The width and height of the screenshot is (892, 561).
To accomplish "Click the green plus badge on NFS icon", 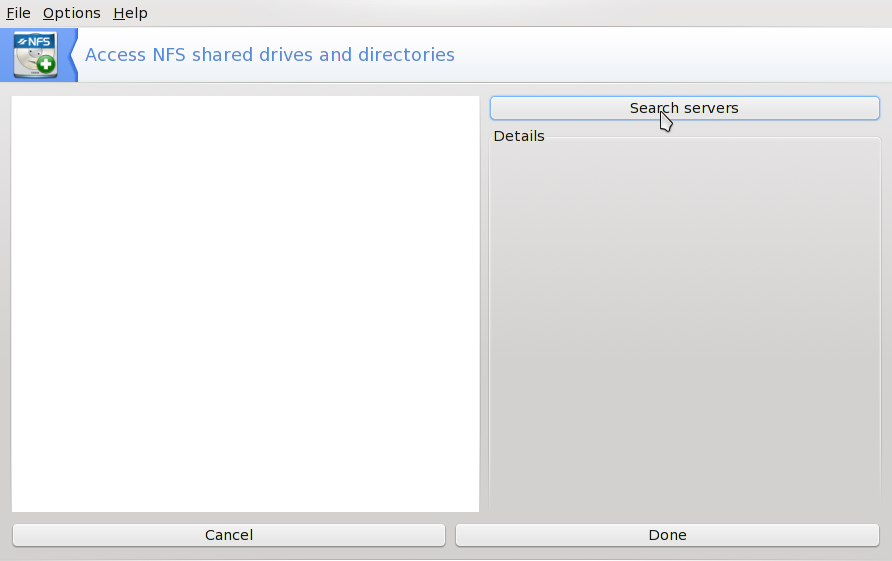I will tap(46, 65).
